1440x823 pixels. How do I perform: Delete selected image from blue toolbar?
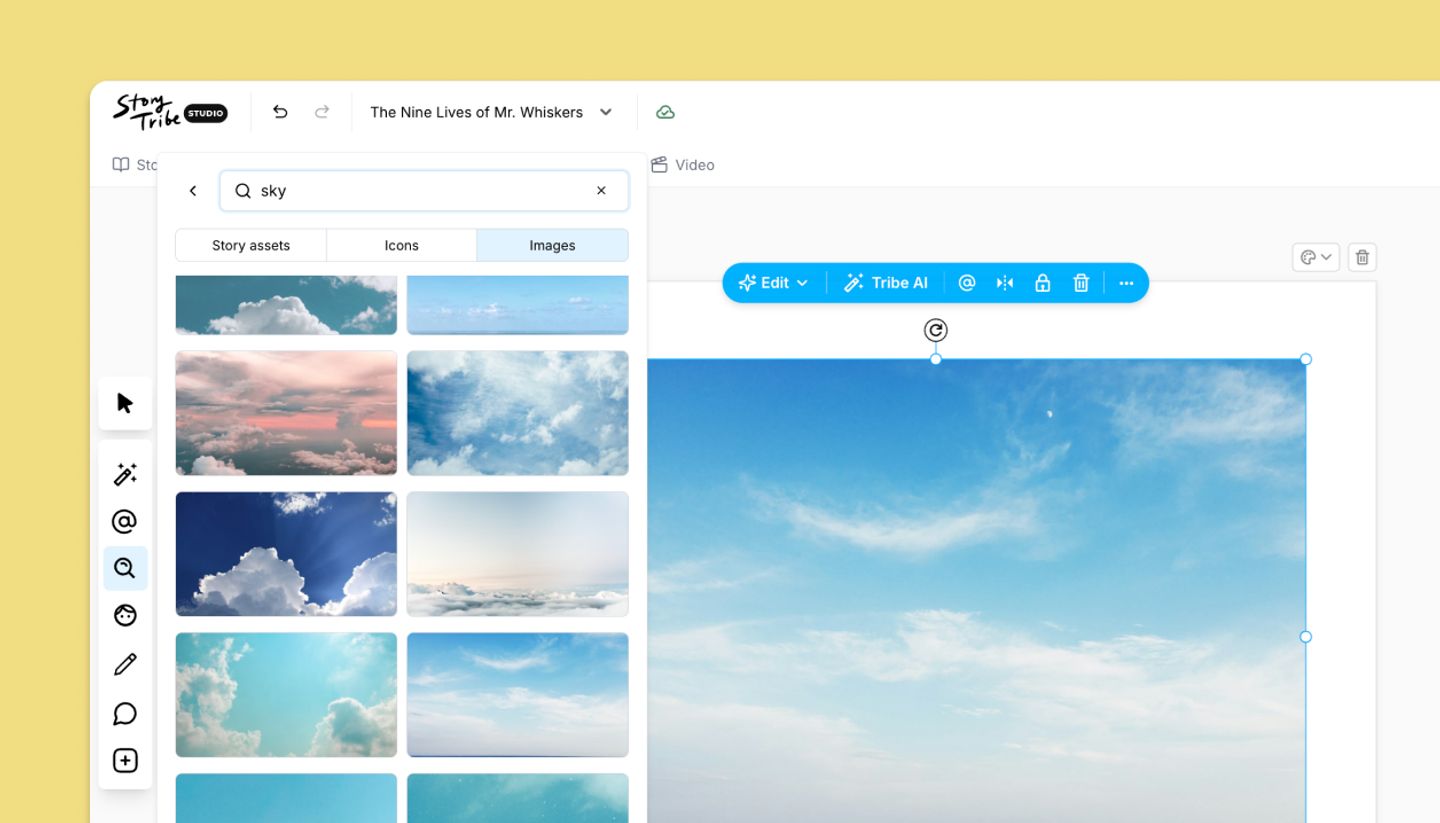[x=1081, y=283]
